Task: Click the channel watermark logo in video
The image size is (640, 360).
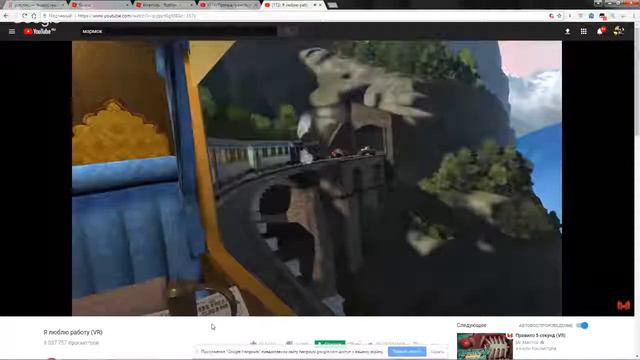Action: tap(623, 305)
